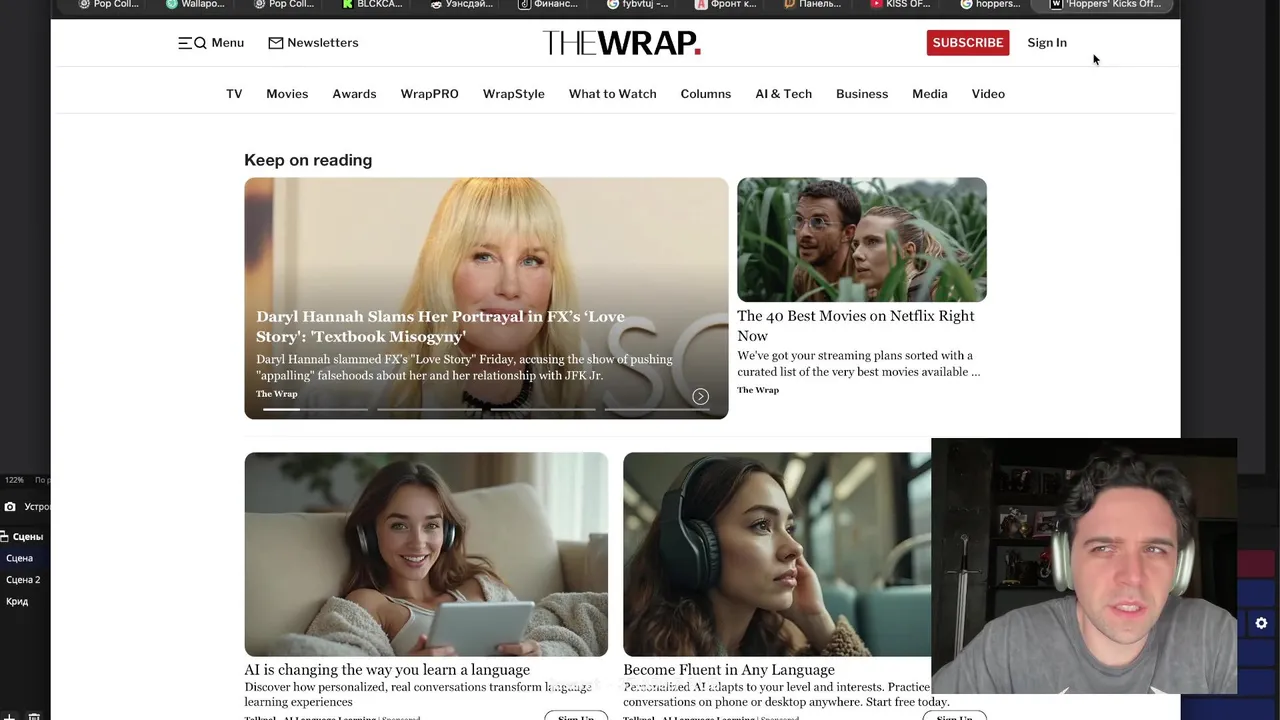
Task: Open 40 Best Movies on Netflix headline
Action: tap(856, 326)
